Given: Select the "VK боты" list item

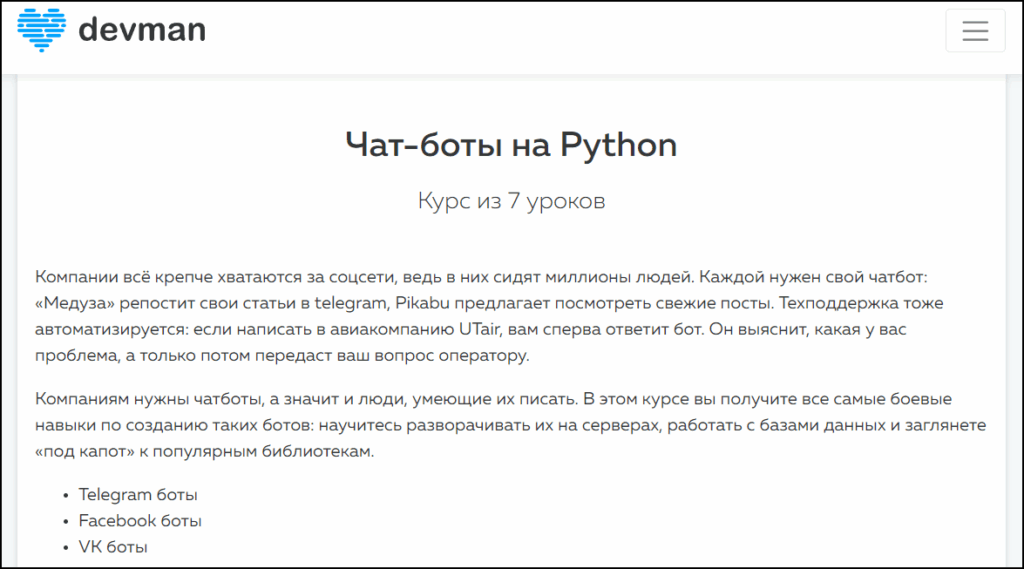Looking at the screenshot, I should click(113, 547).
